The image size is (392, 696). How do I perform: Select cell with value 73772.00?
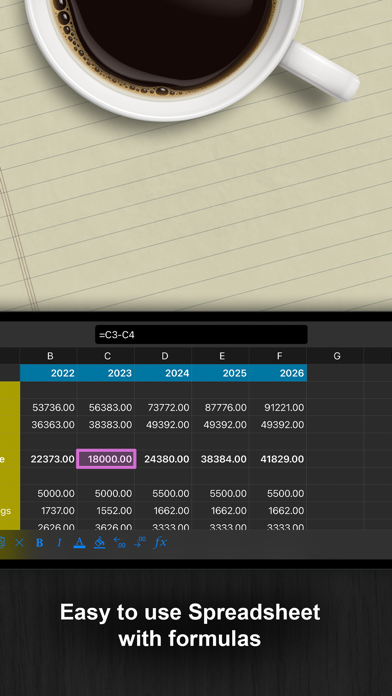pyautogui.click(x=163, y=407)
